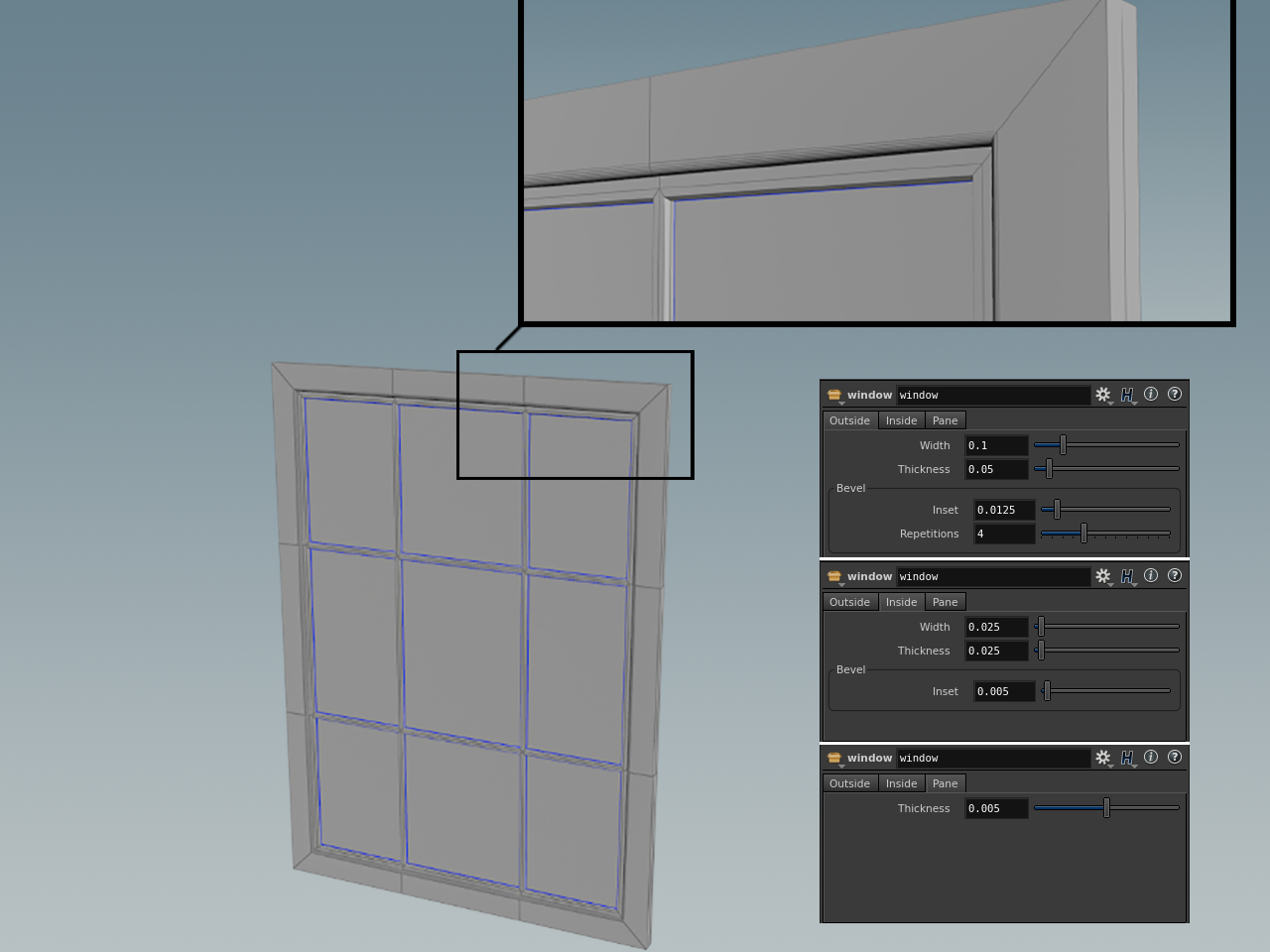
Task: Click the help question mark in top panel
Action: 1175,394
